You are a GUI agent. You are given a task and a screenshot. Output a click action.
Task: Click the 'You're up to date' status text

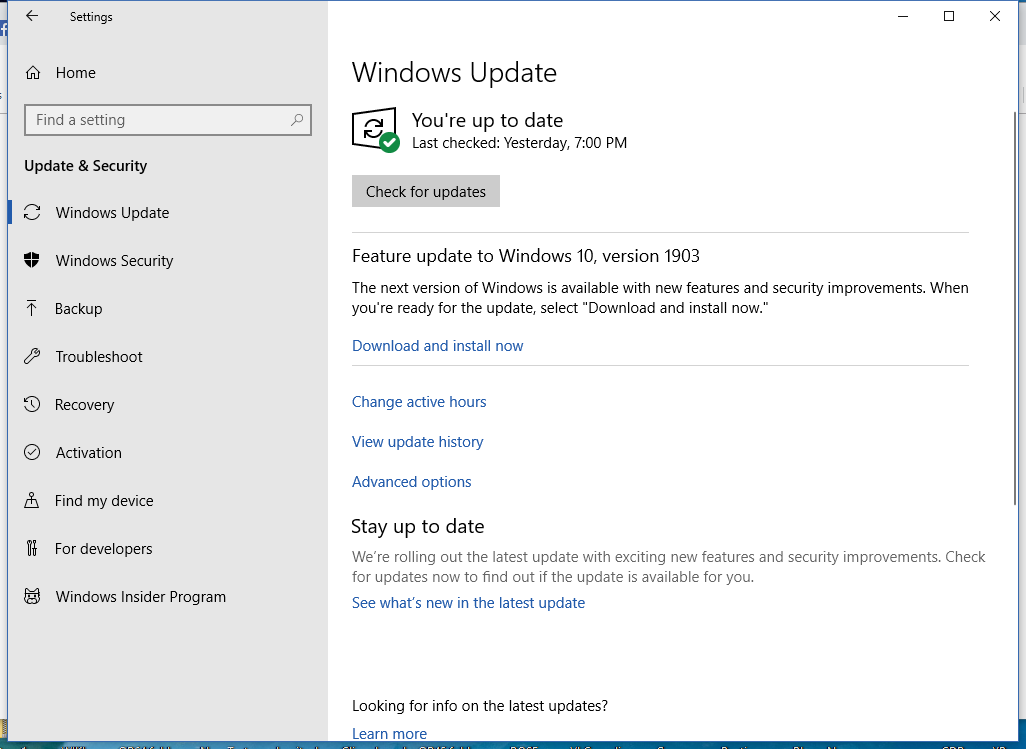487,120
